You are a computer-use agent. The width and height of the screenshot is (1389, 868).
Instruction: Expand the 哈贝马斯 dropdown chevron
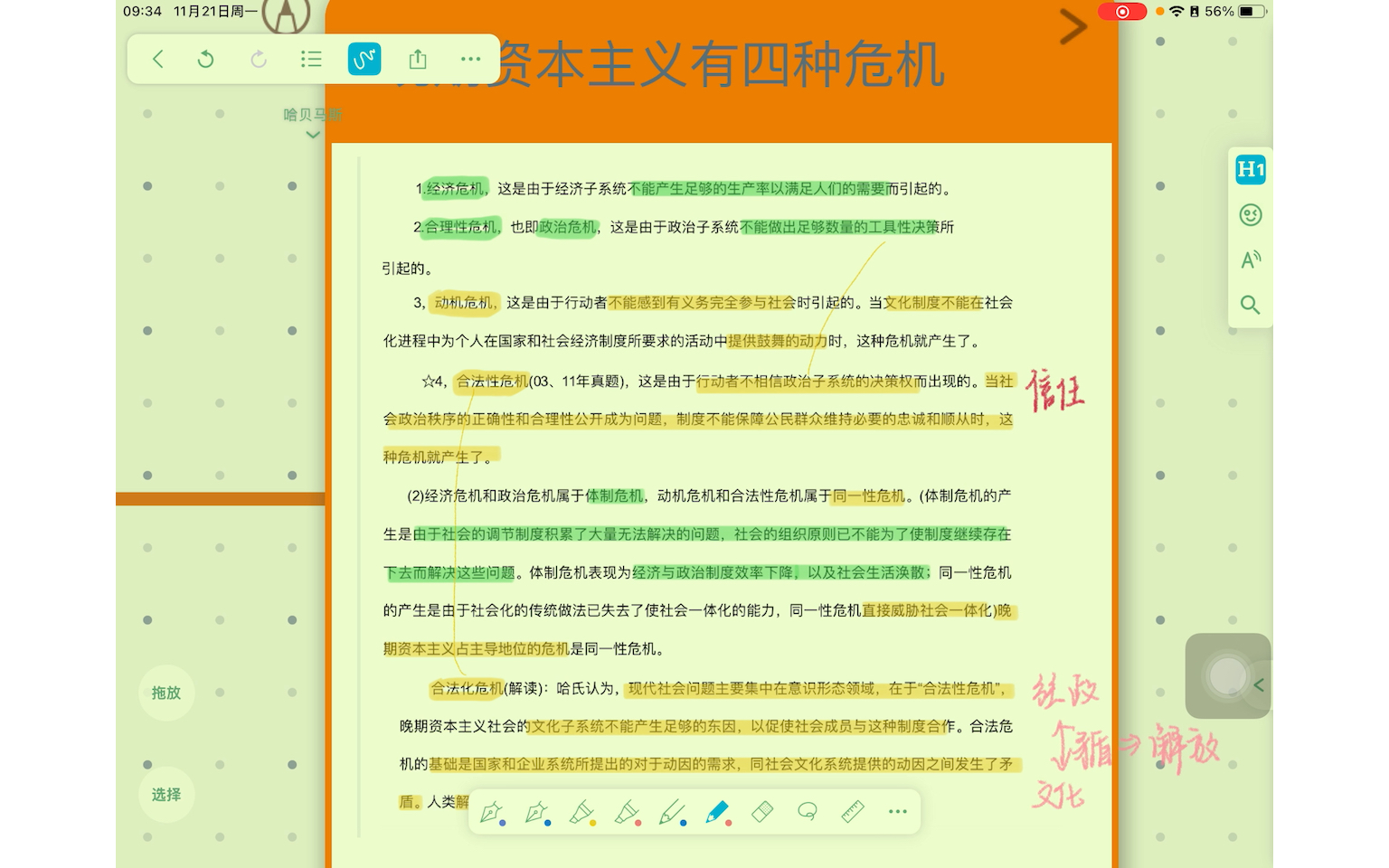(313, 135)
